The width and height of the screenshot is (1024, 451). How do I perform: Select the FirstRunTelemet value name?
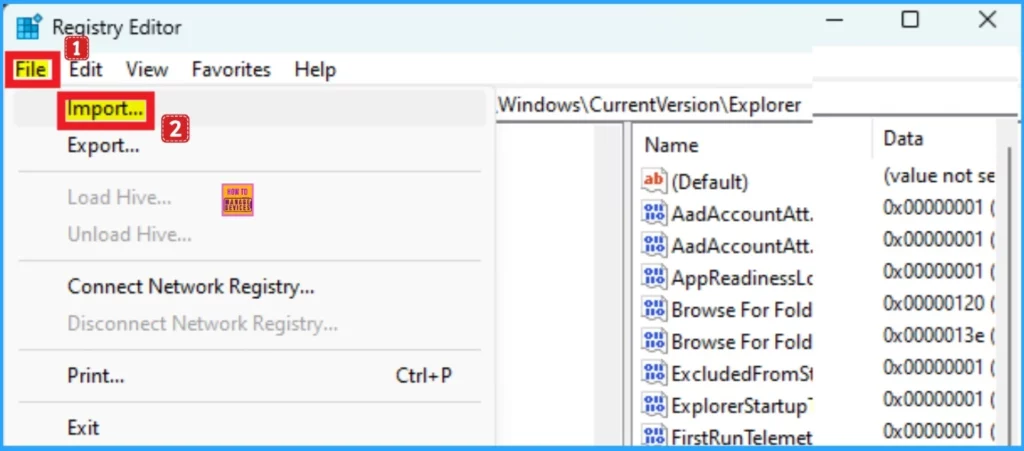click(x=741, y=437)
